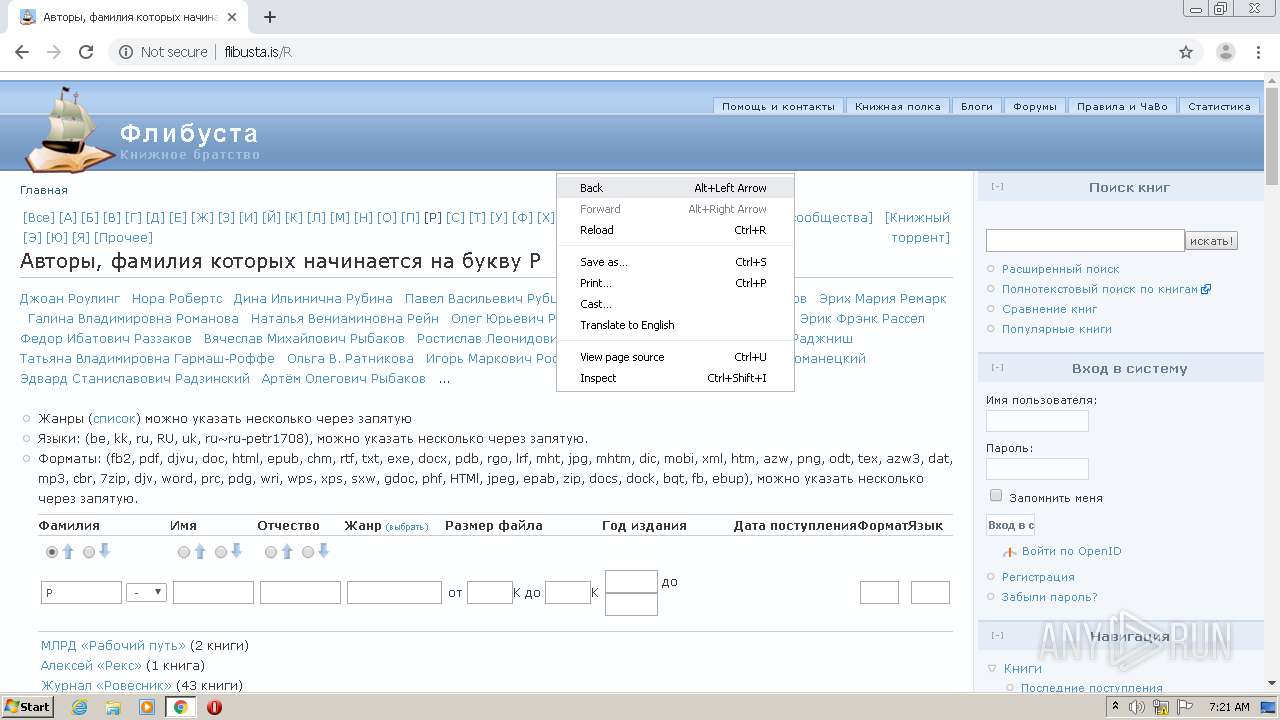The image size is (1280, 720).
Task: Click the action center flag tray icon
Action: (1185, 707)
